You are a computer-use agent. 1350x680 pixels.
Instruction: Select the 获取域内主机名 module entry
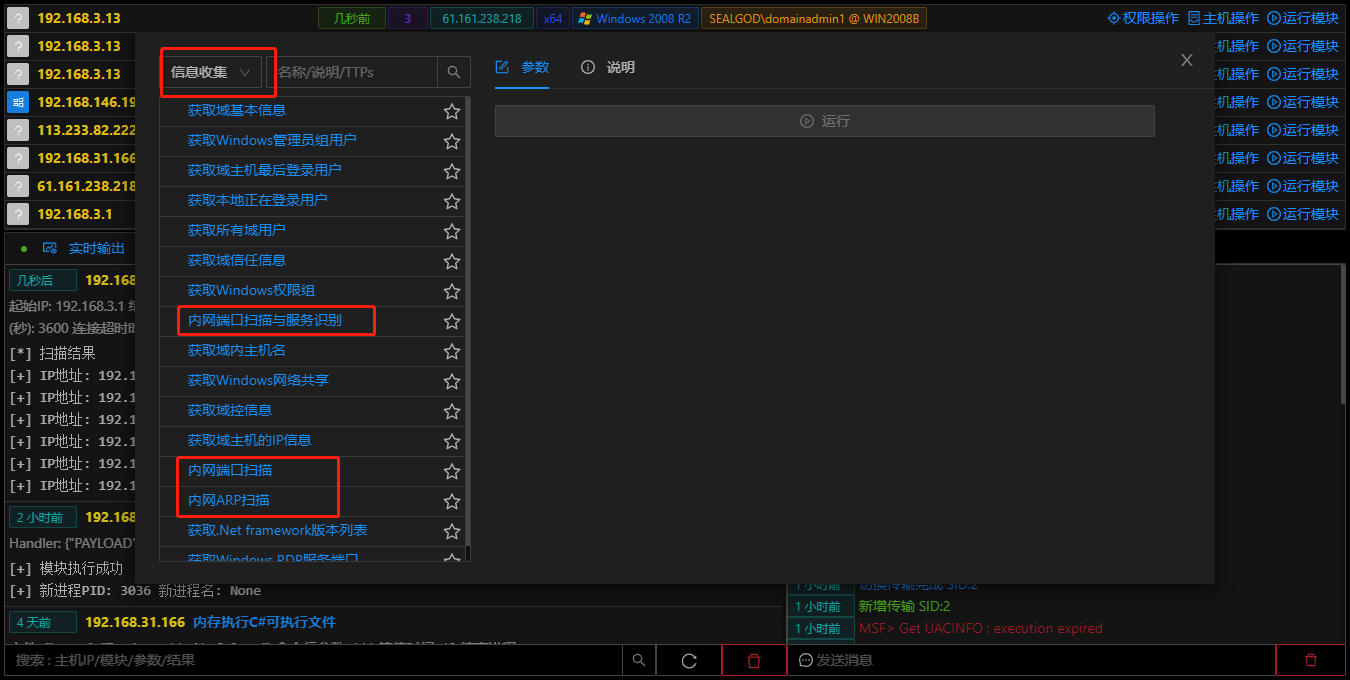coord(237,350)
